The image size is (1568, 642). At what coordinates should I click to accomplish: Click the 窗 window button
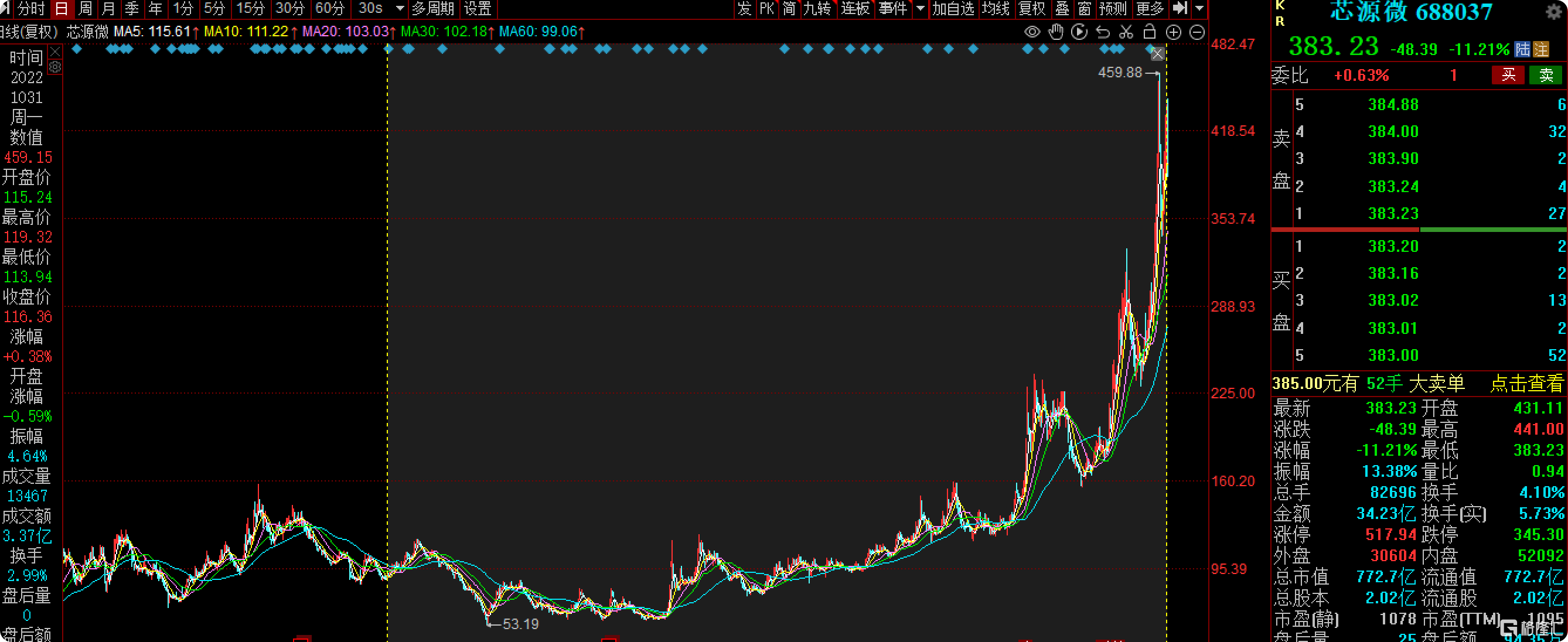[x=1084, y=9]
